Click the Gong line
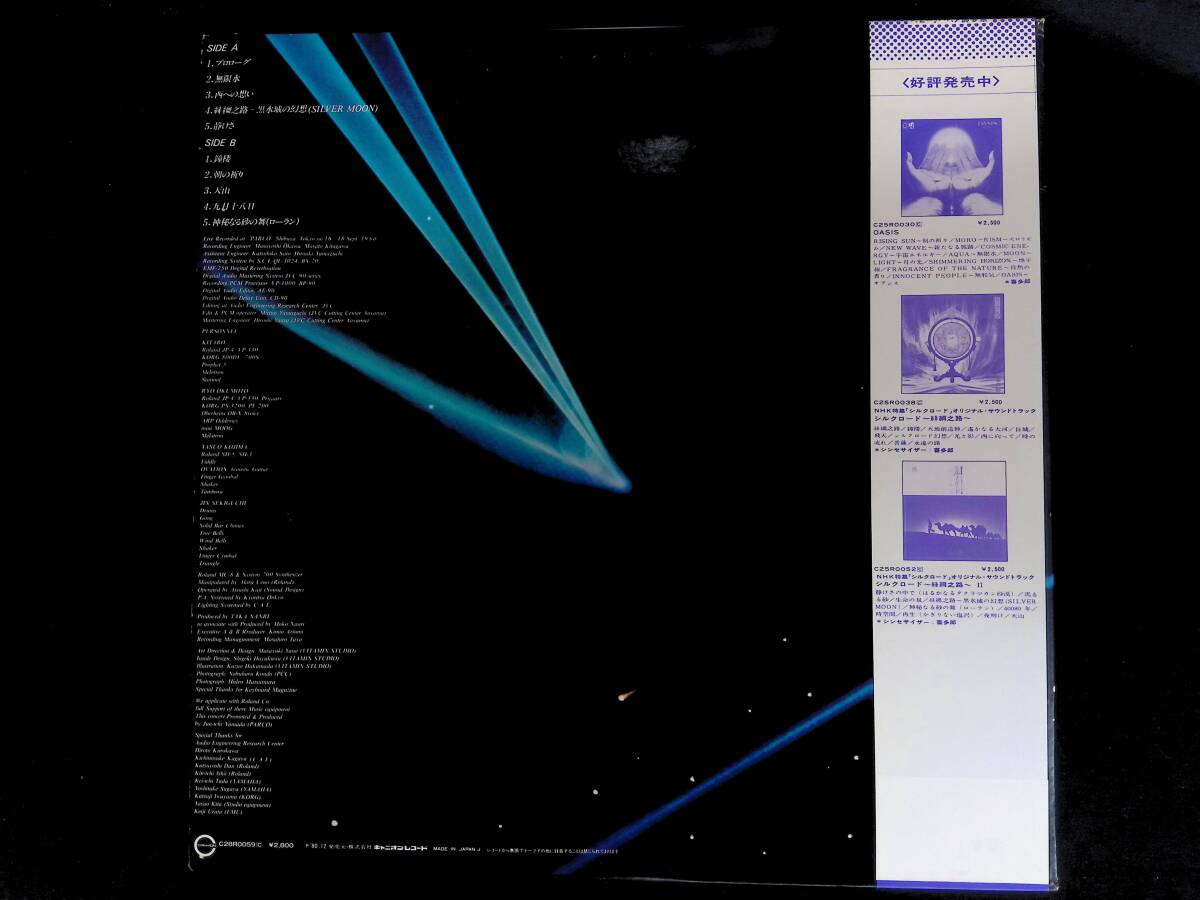The height and width of the screenshot is (900, 1200). [206, 518]
